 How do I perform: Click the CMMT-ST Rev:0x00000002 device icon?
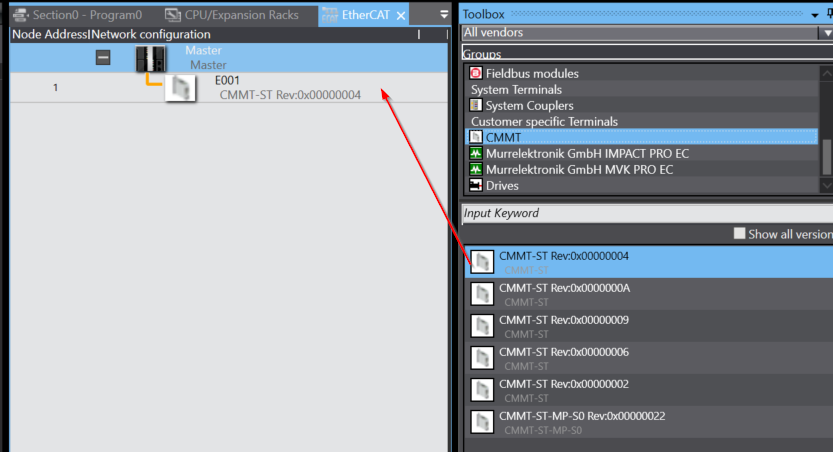click(482, 390)
